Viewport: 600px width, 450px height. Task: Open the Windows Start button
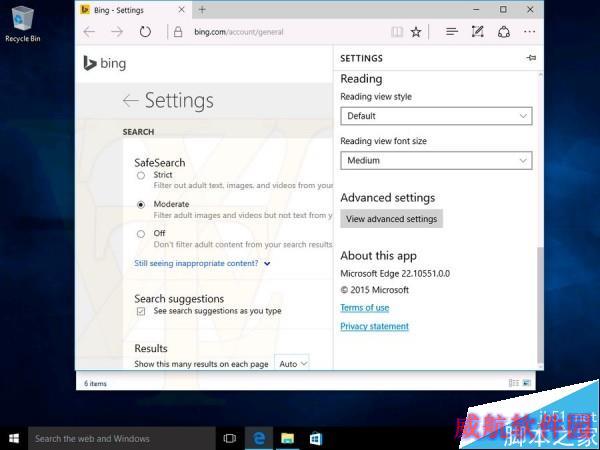pos(14,439)
